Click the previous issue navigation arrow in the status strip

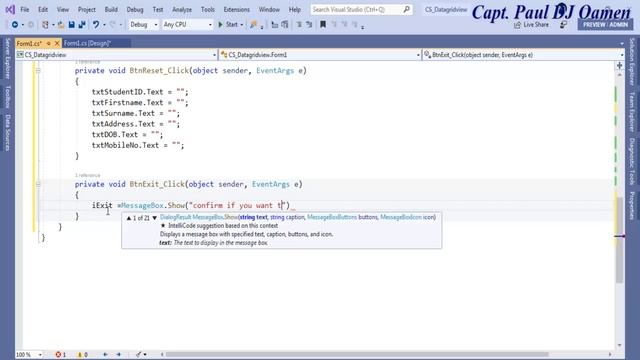click(105, 355)
